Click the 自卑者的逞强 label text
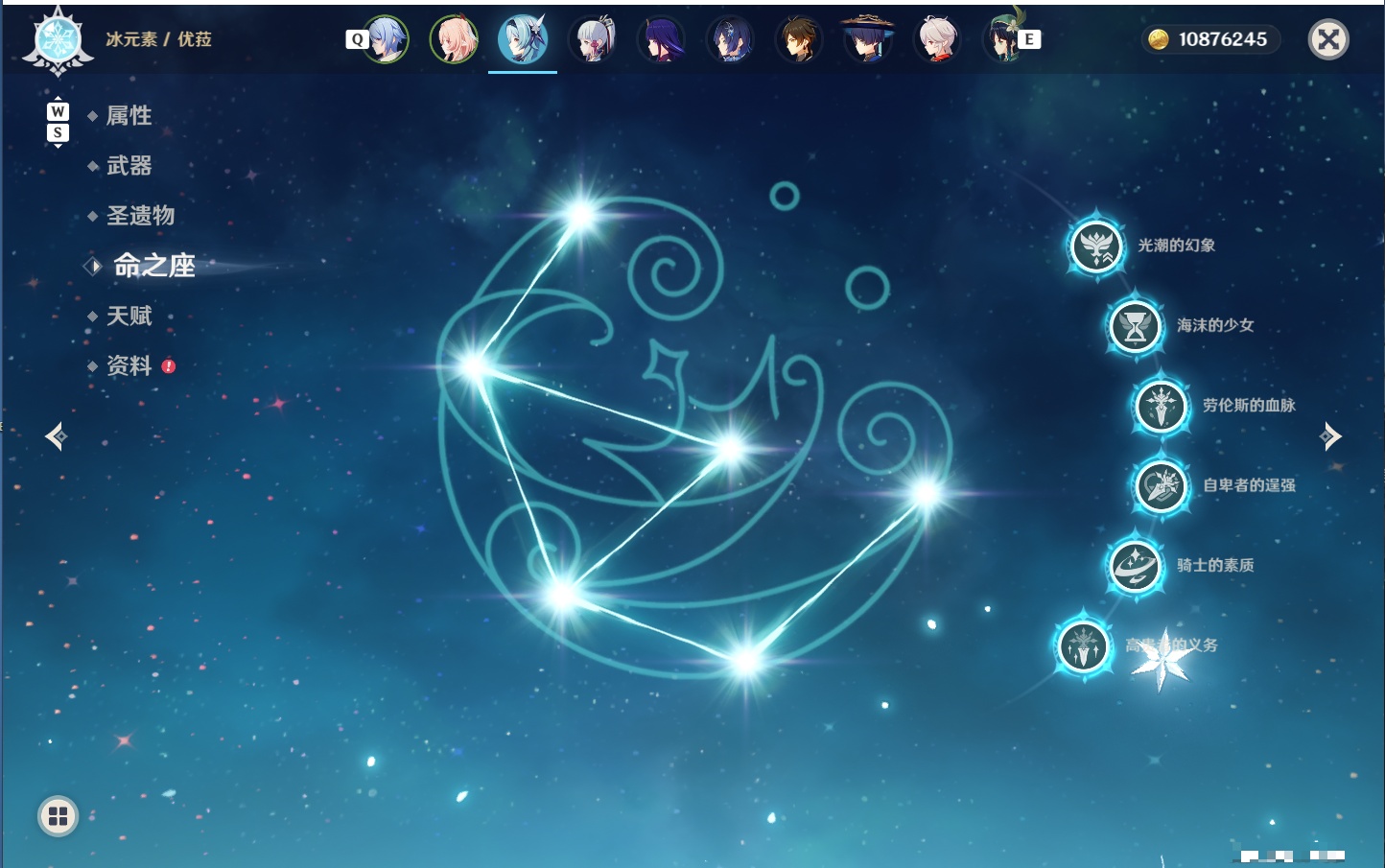1385x868 pixels. point(1249,485)
